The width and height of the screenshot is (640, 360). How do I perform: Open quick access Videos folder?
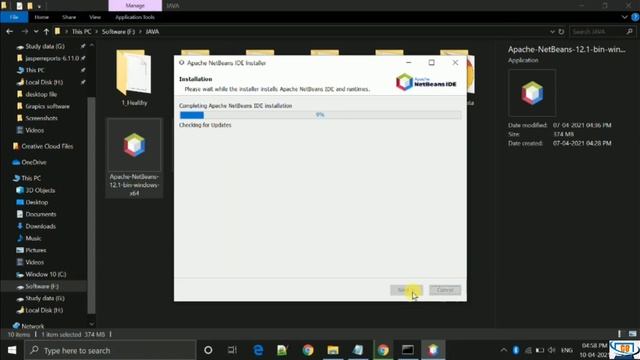34,130
